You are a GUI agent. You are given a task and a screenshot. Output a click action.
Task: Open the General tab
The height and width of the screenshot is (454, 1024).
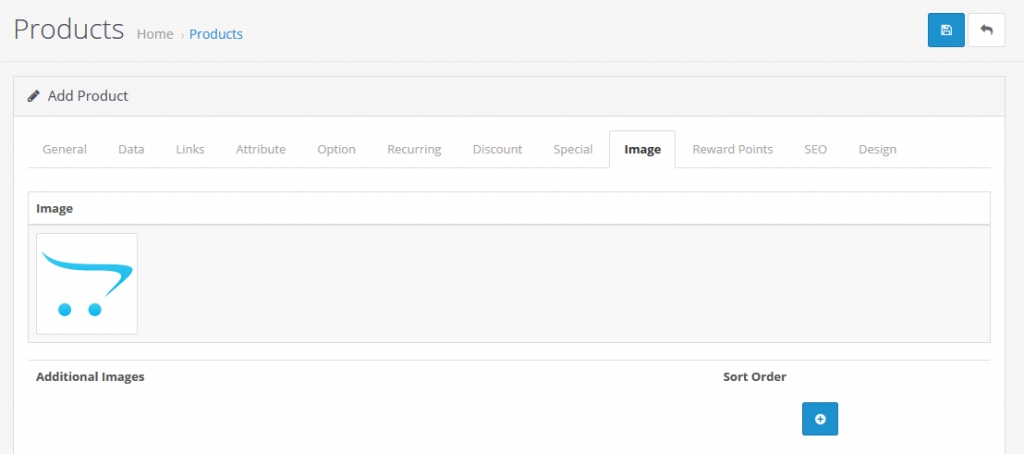(x=65, y=149)
